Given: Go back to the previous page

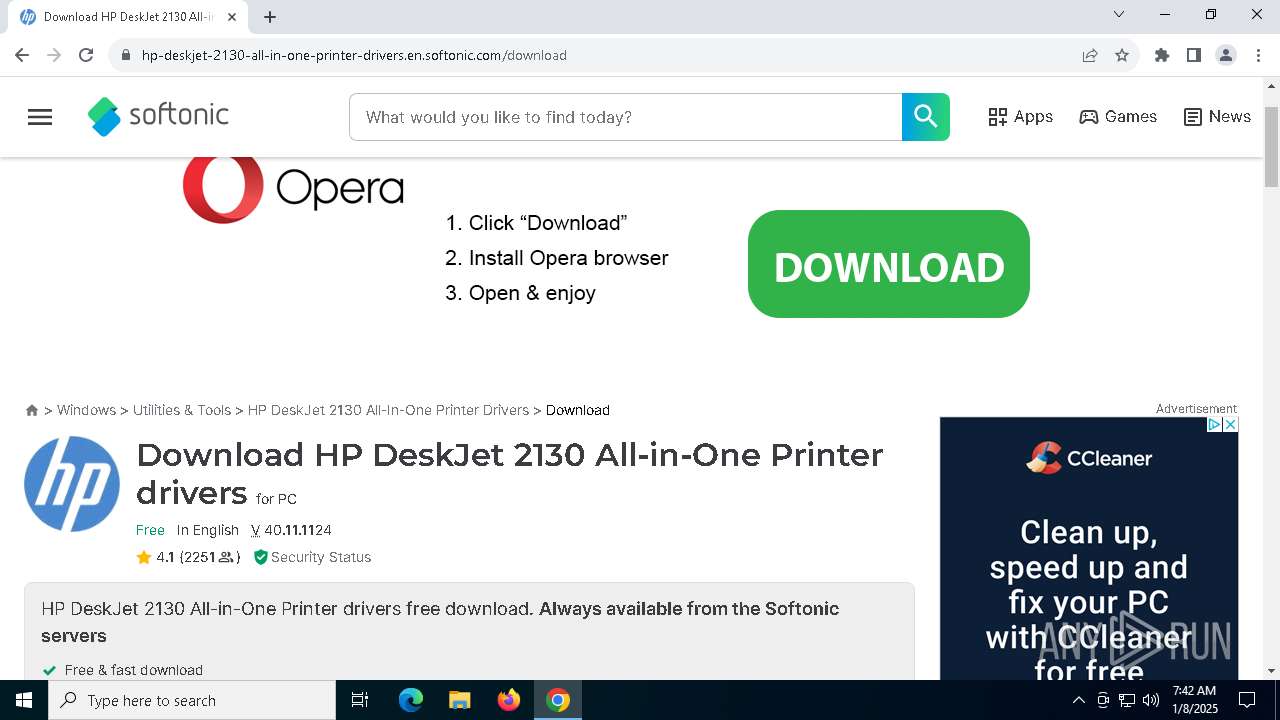Looking at the screenshot, I should click(22, 55).
